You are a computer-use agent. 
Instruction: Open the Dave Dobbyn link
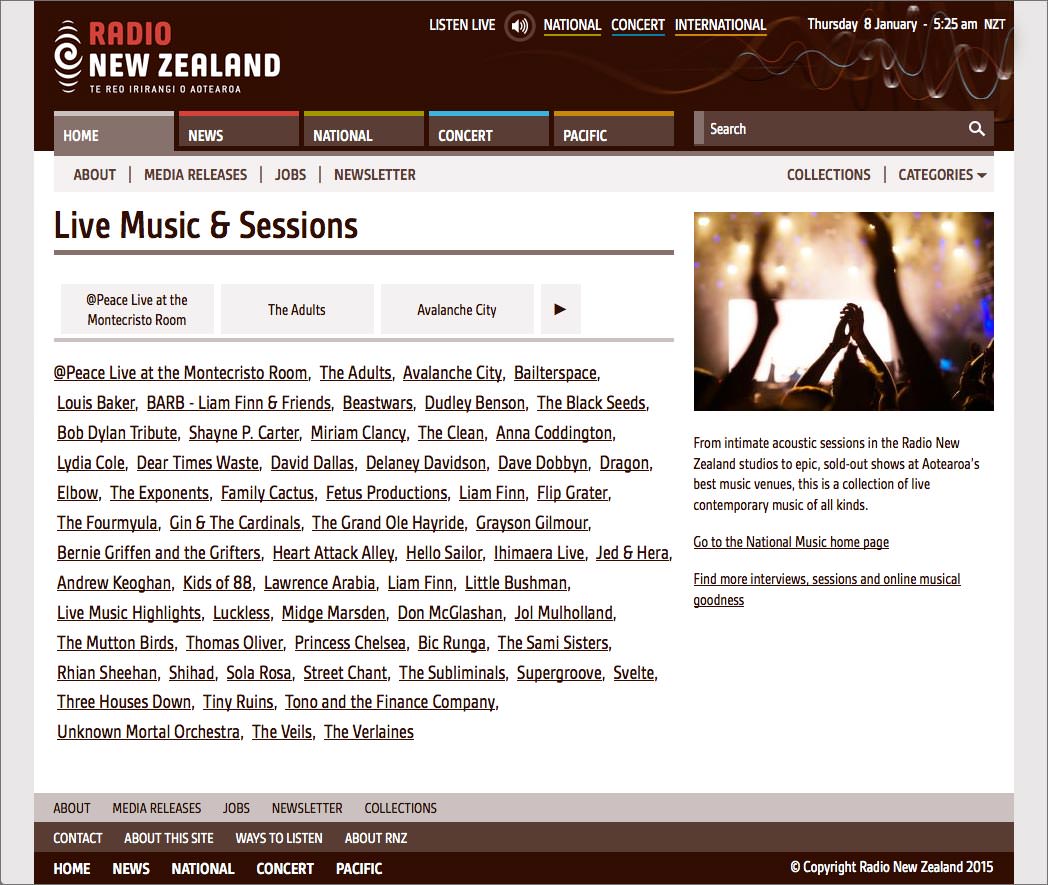[x=543, y=463]
